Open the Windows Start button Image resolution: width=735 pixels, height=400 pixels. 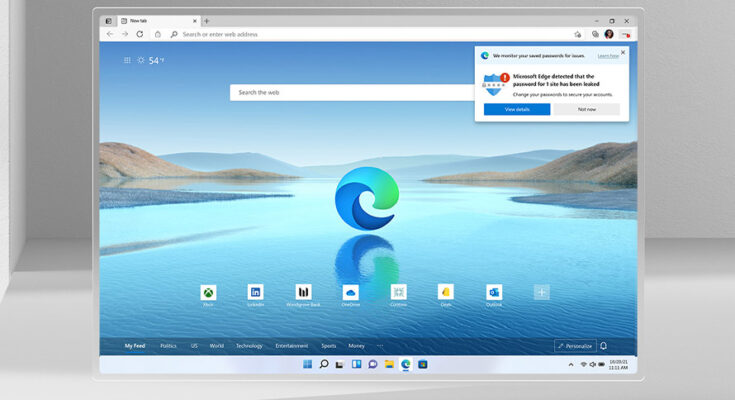(308, 364)
